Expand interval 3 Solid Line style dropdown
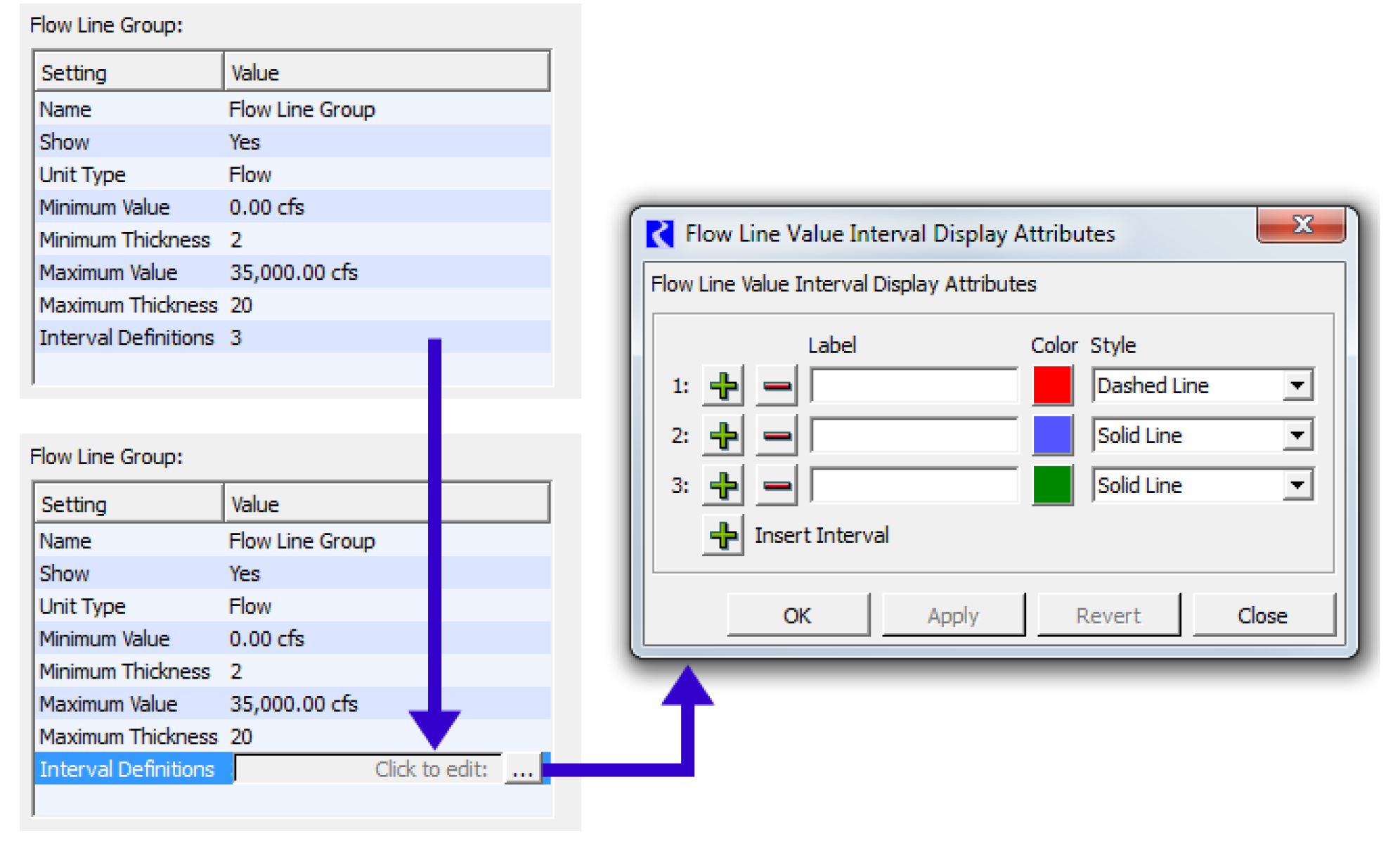Viewport: 1400px width, 841px height. 1297,485
